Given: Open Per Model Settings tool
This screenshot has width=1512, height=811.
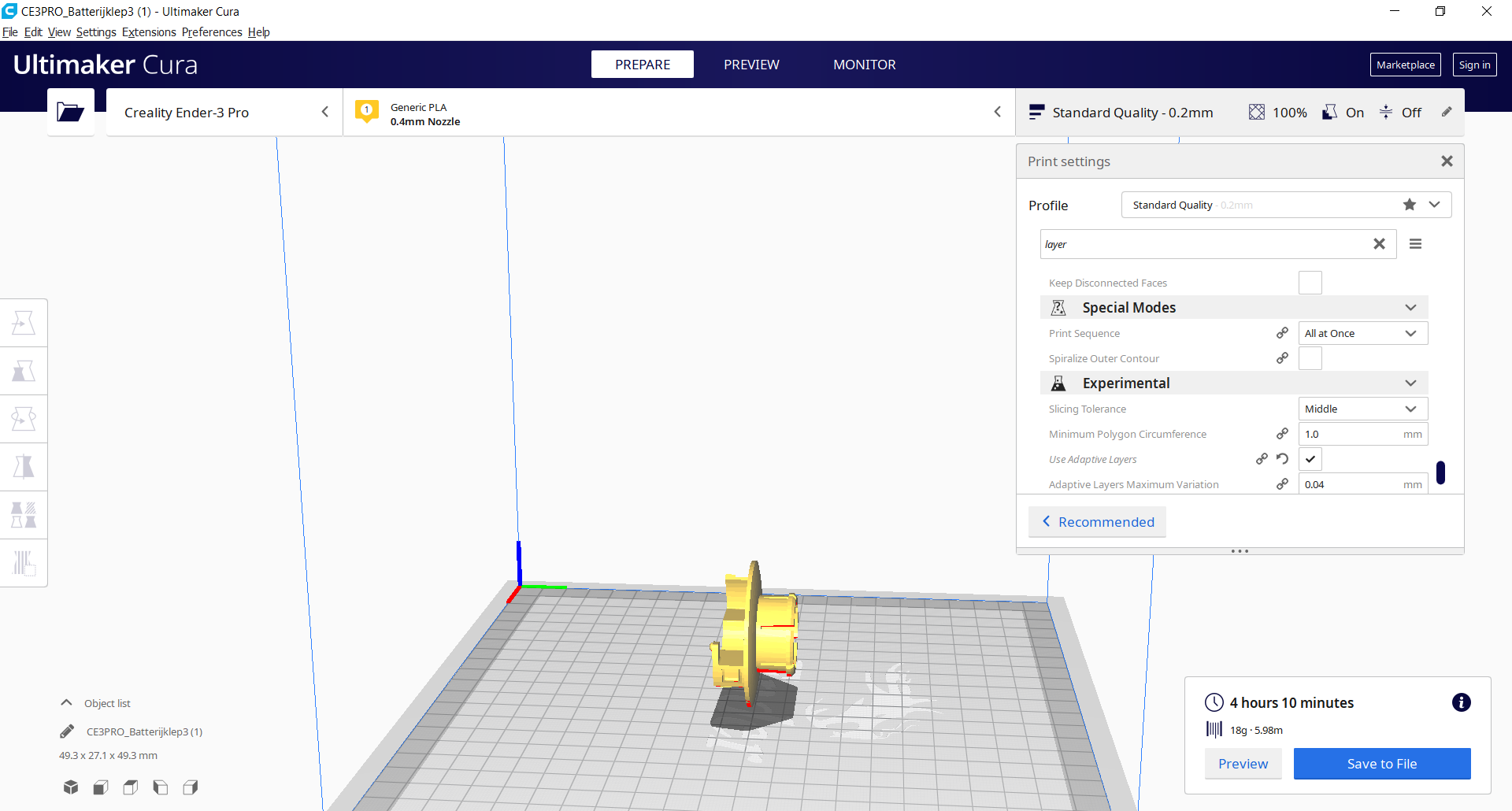Looking at the screenshot, I should (x=24, y=515).
